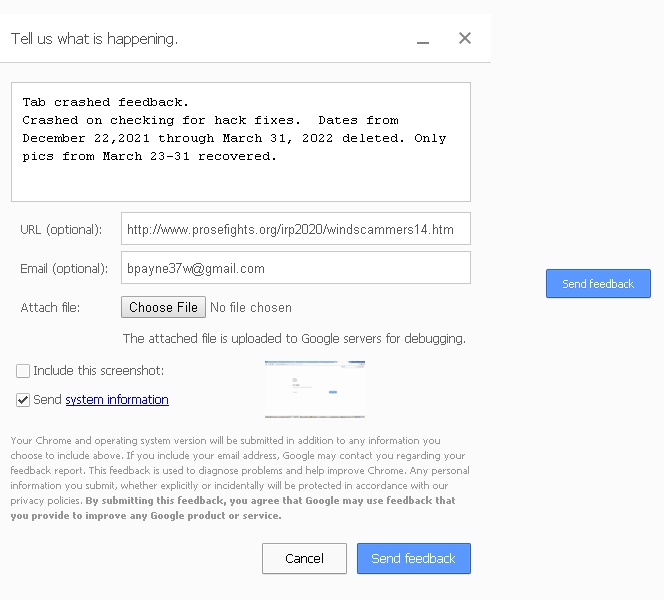Minimize the feedback dialog
This screenshot has height=600, width=664.
pos(423,42)
